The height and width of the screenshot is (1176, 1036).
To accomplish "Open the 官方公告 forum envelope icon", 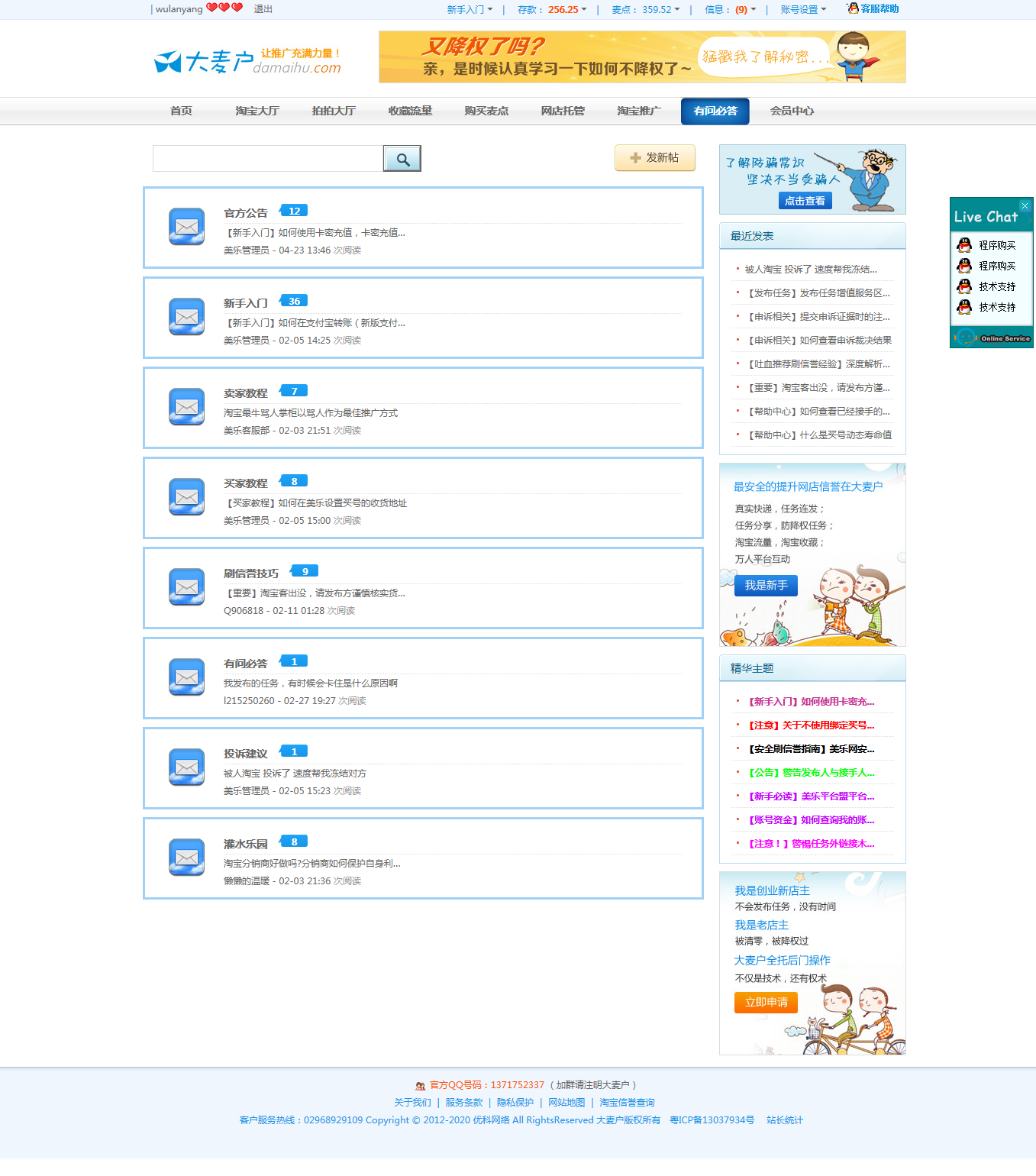I will click(186, 227).
